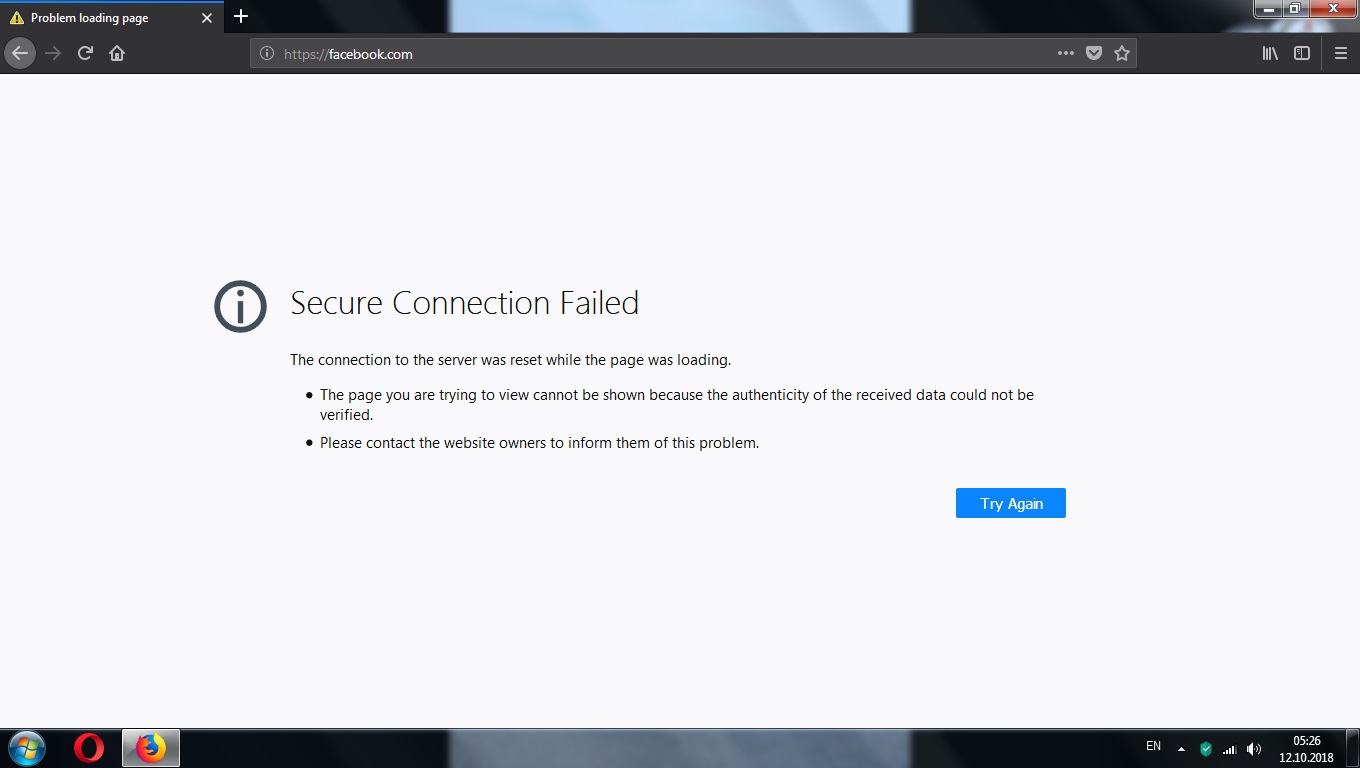Open the Library view icon
The width and height of the screenshot is (1360, 768).
click(x=1270, y=54)
